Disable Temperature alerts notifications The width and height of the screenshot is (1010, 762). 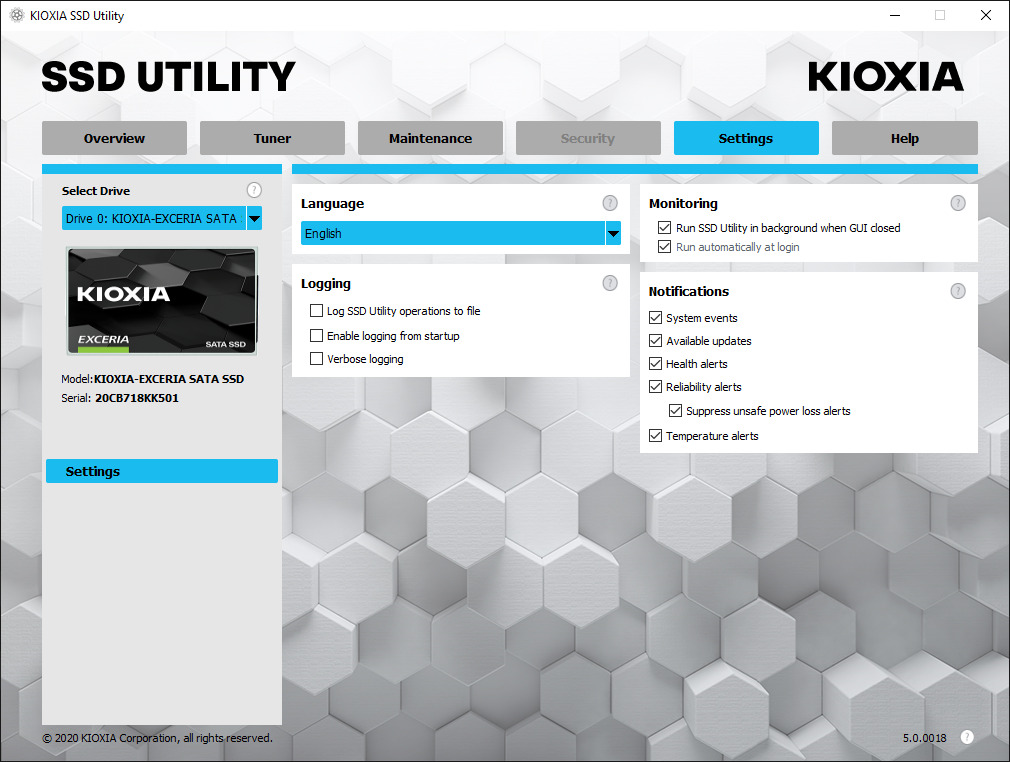pos(656,436)
